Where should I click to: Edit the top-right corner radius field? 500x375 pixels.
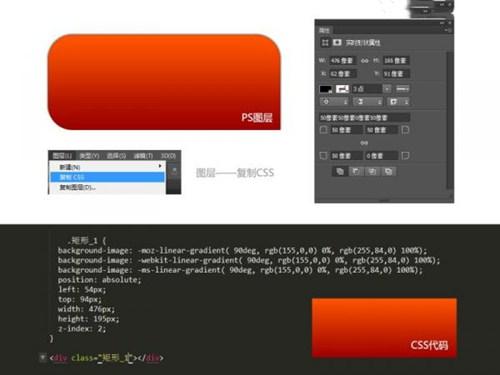[381, 130]
